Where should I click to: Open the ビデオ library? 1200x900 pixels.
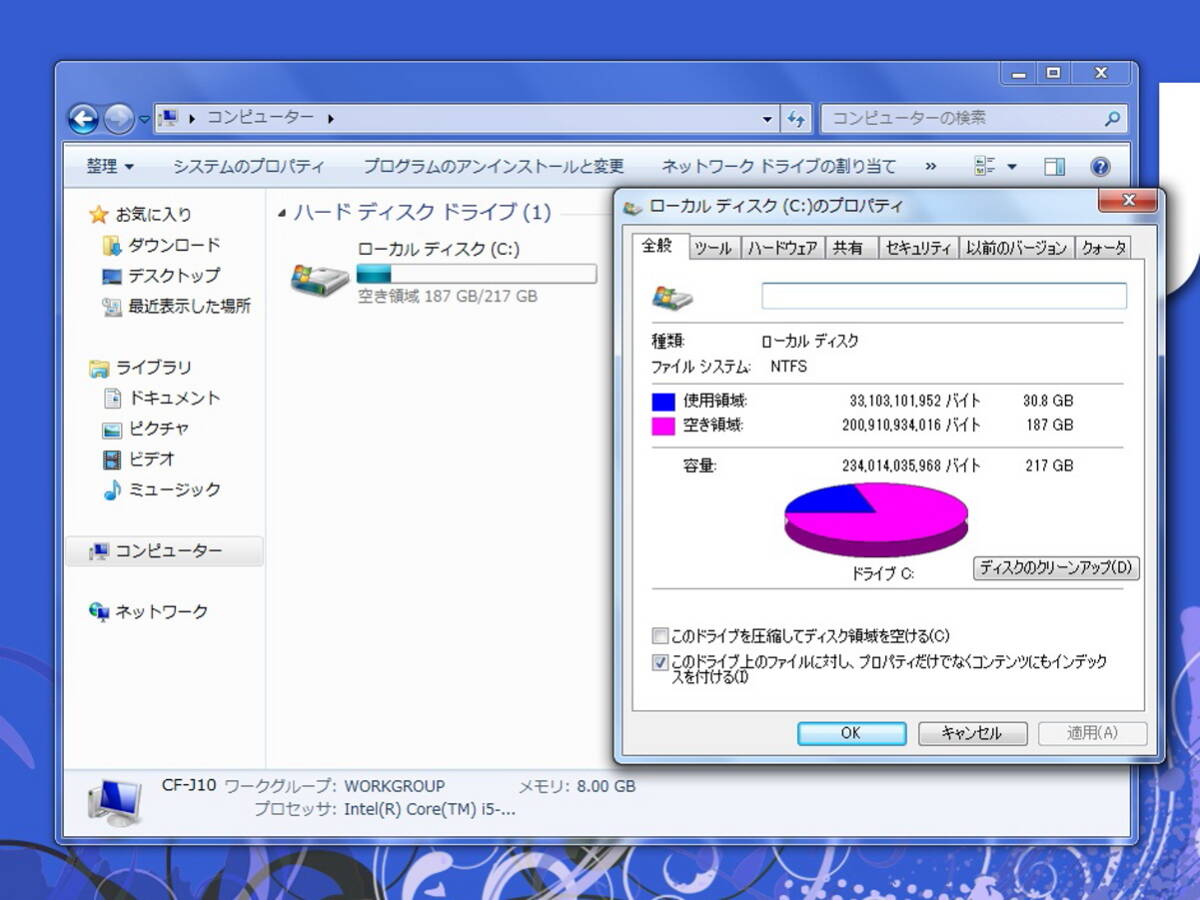[151, 459]
